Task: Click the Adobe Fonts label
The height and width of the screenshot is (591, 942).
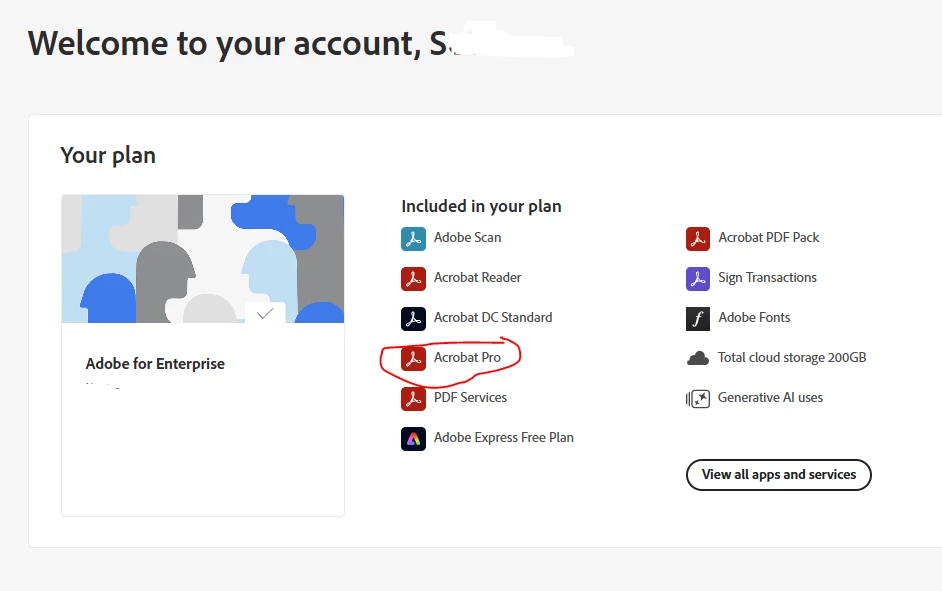Action: click(x=755, y=317)
